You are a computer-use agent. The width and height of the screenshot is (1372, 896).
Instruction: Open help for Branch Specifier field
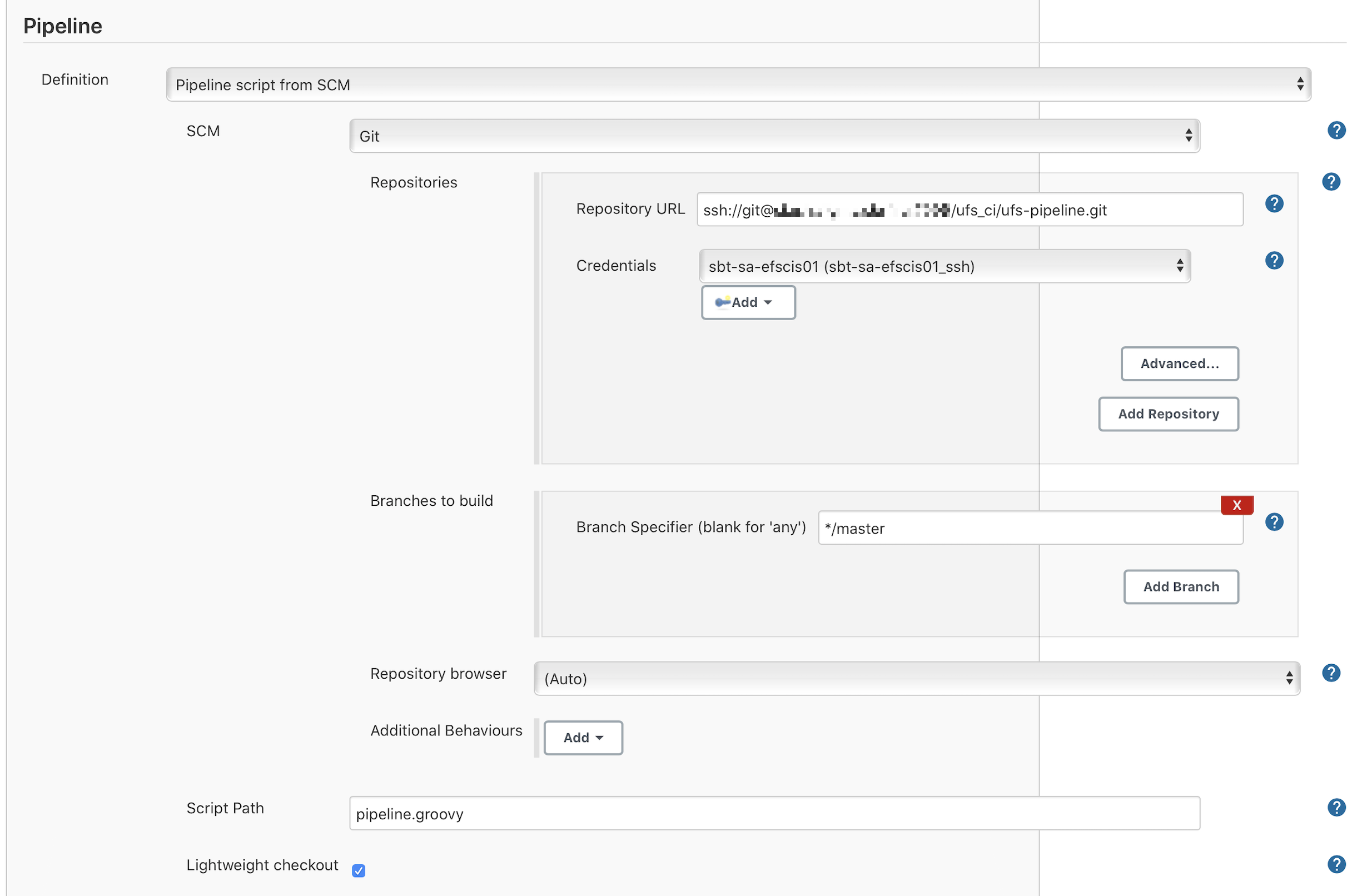tap(1274, 522)
